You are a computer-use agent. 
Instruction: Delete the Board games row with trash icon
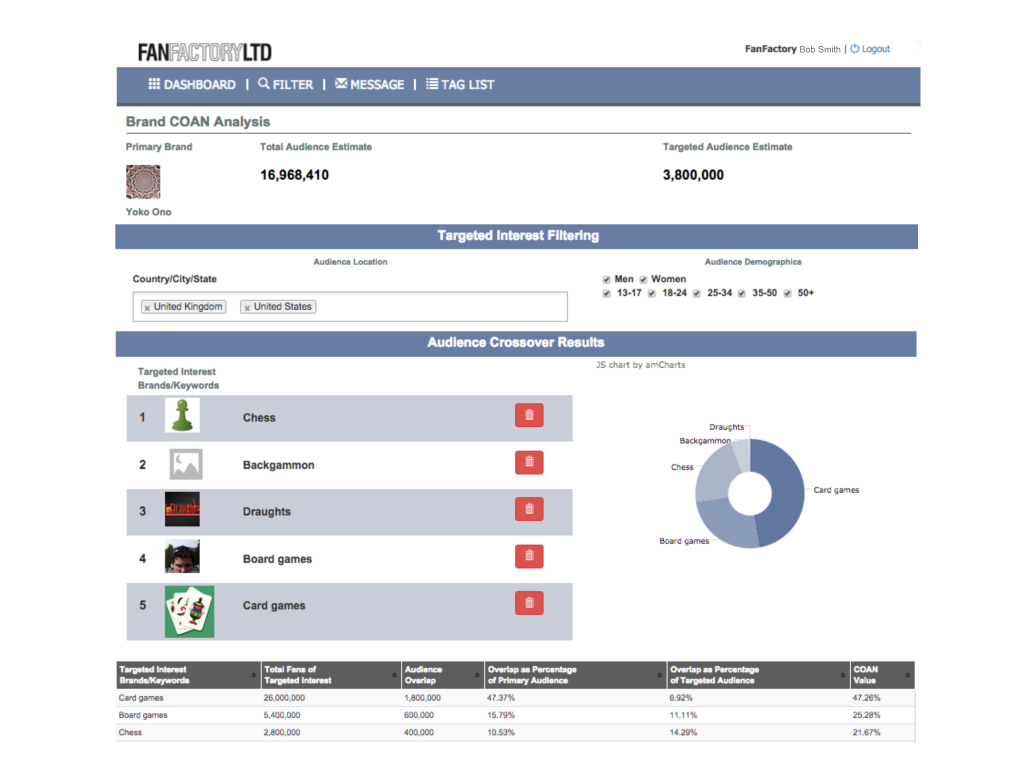pyautogui.click(x=529, y=556)
